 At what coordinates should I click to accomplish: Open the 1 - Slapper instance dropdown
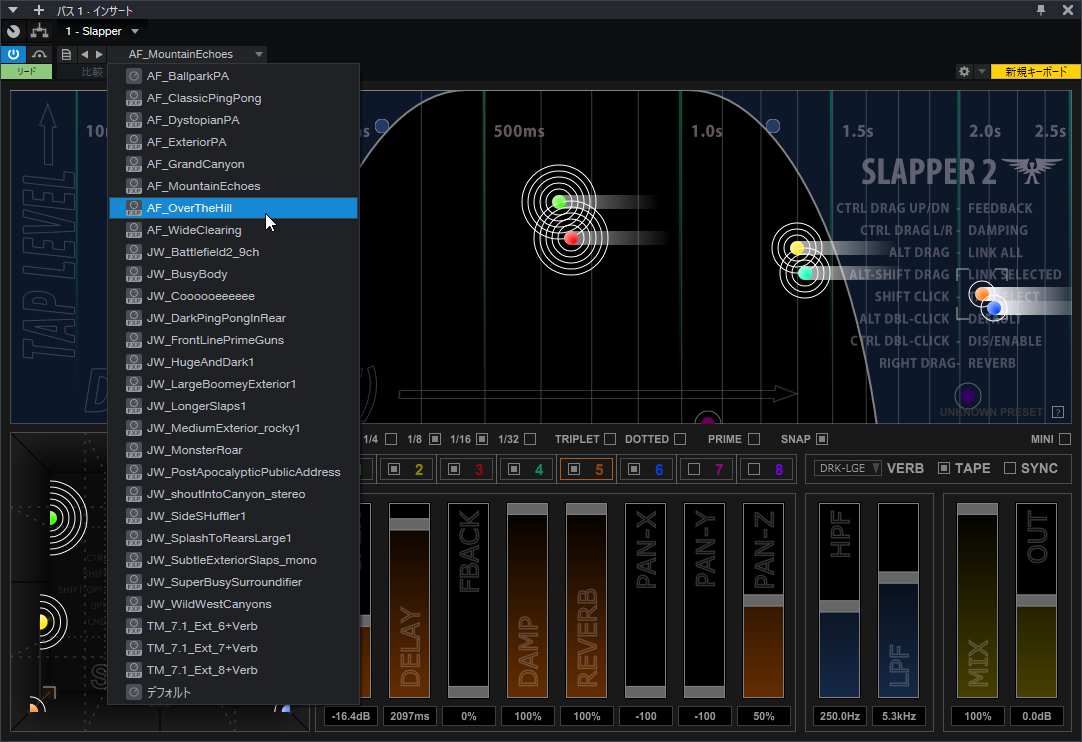[101, 31]
